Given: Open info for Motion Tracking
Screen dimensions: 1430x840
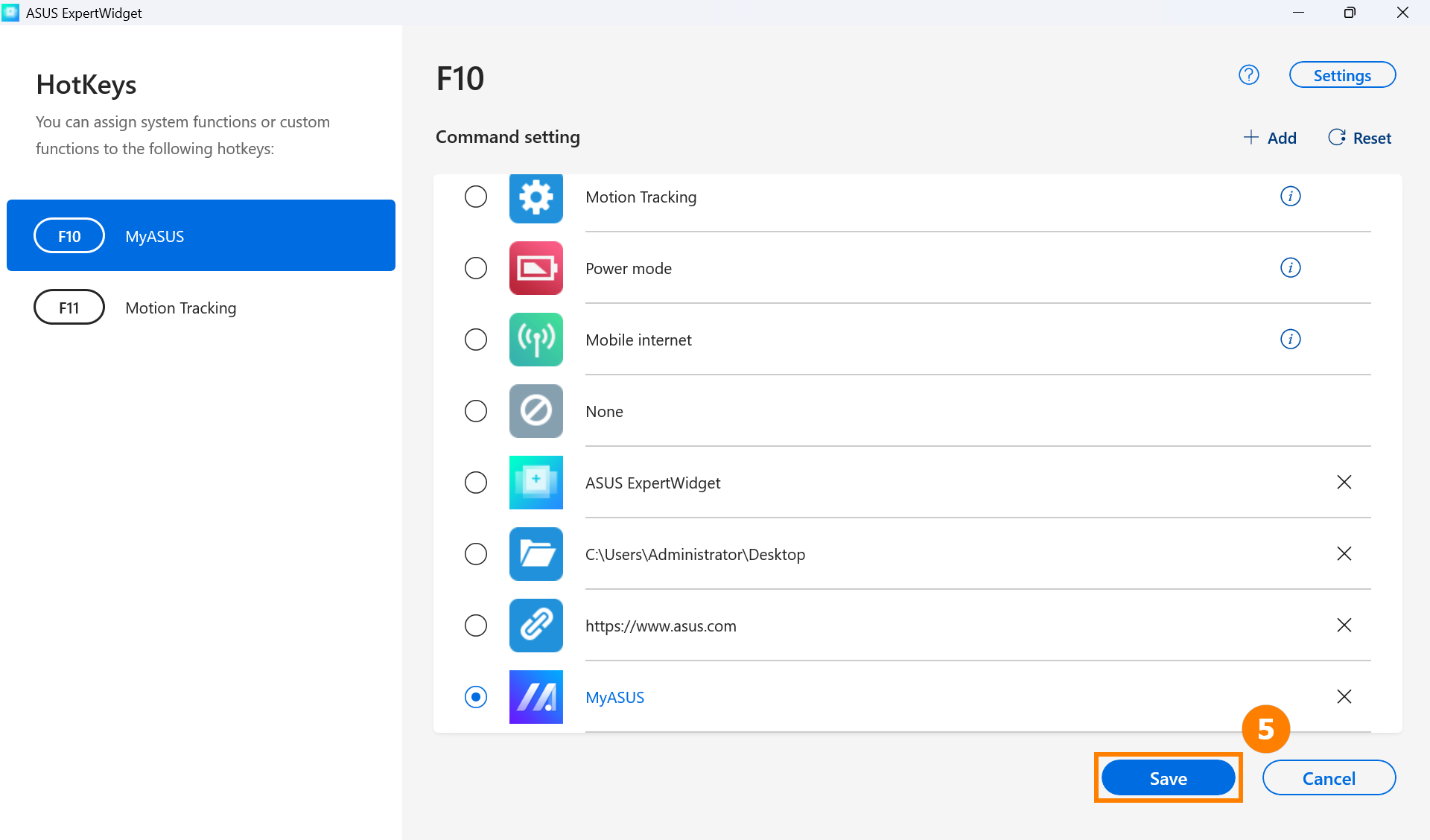Looking at the screenshot, I should coord(1291,196).
